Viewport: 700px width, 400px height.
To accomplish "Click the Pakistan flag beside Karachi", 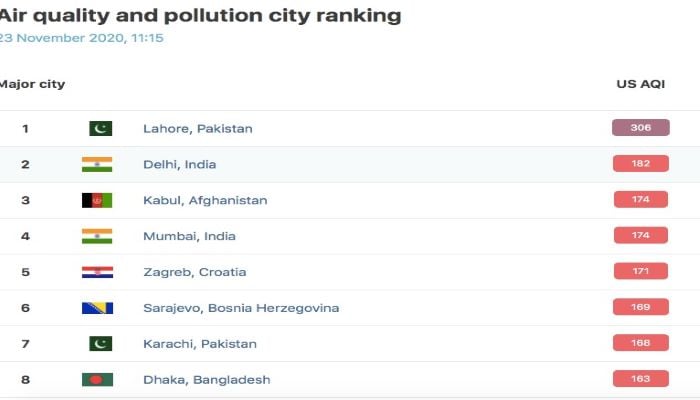I will 100,344.
